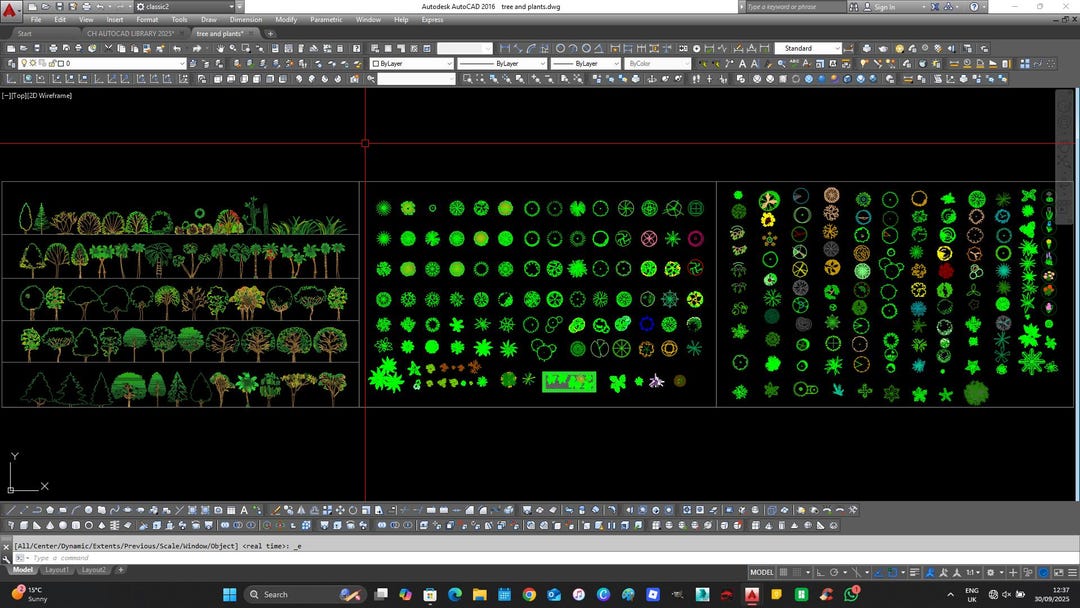This screenshot has height=608, width=1080.
Task: Open the AutoCAD icon in the Windows taskbar
Action: coord(751,594)
